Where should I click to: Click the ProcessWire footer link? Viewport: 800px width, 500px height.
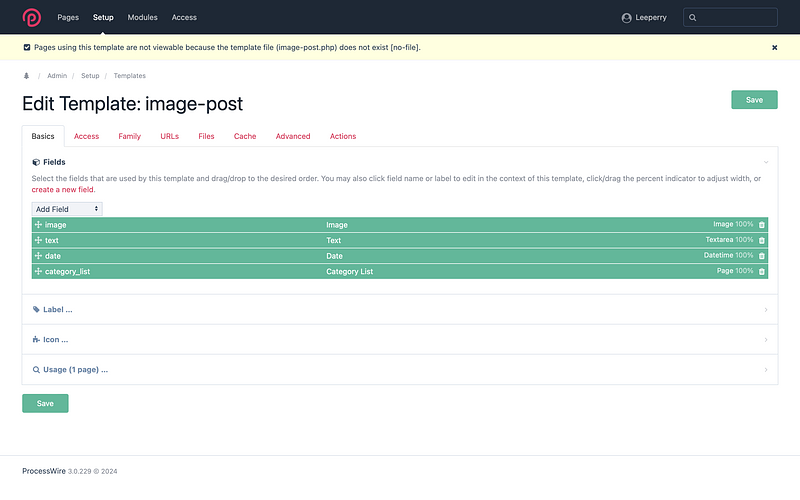[x=44, y=471]
